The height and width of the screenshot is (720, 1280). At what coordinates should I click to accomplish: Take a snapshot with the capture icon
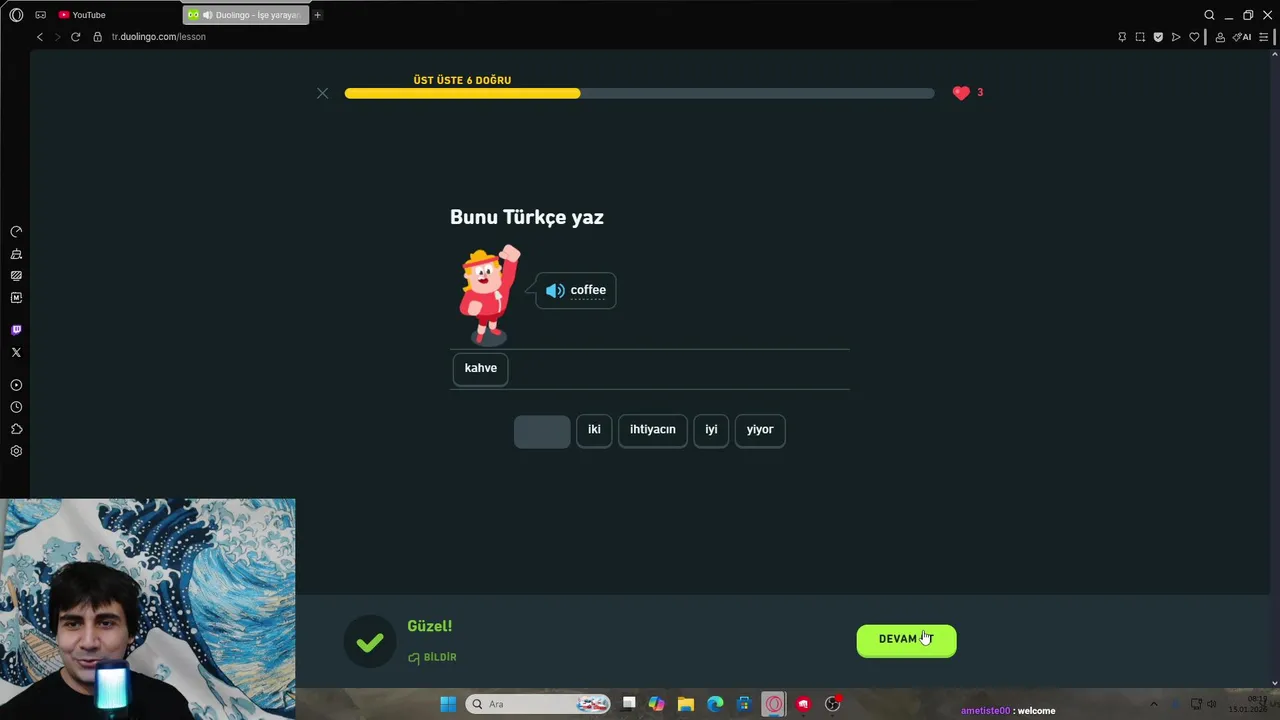tap(1140, 37)
